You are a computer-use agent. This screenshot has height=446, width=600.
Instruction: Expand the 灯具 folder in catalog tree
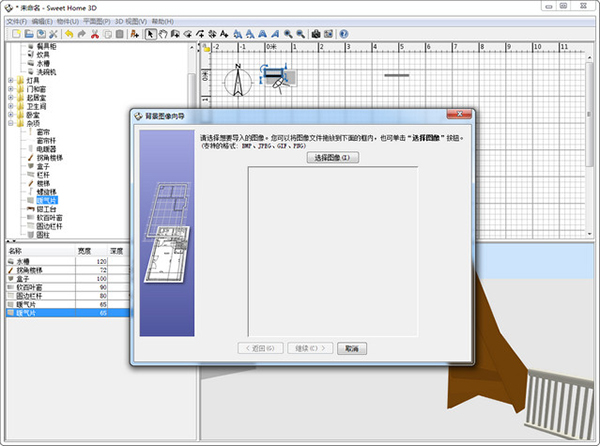(x=10, y=82)
